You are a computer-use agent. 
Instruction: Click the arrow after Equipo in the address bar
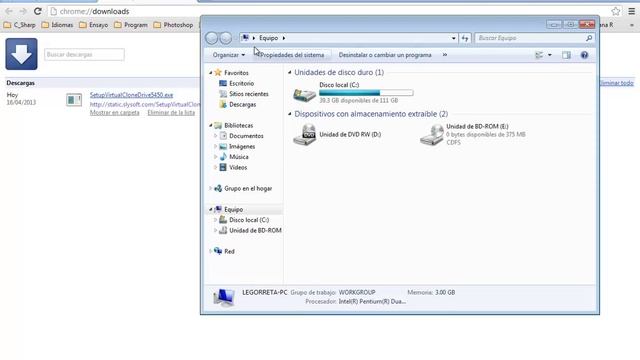tap(284, 38)
